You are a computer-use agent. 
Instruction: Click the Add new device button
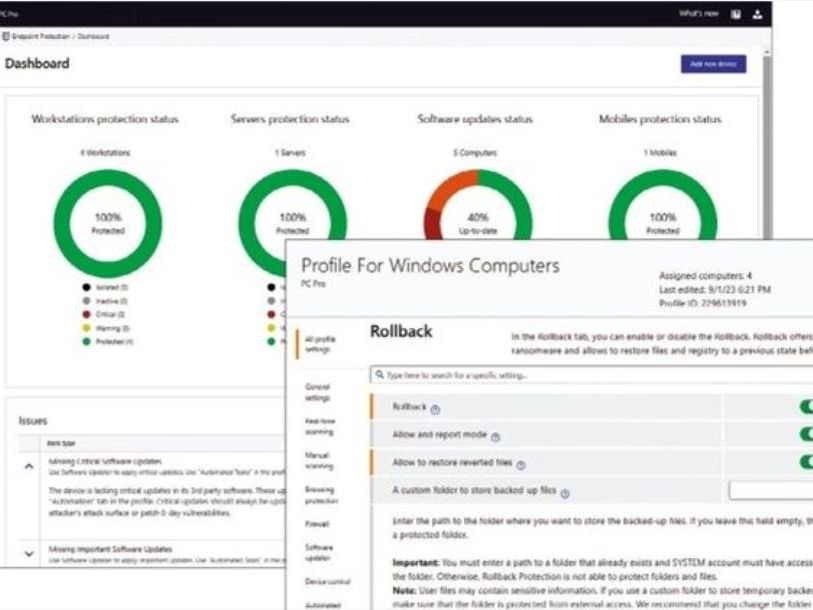pos(713,64)
